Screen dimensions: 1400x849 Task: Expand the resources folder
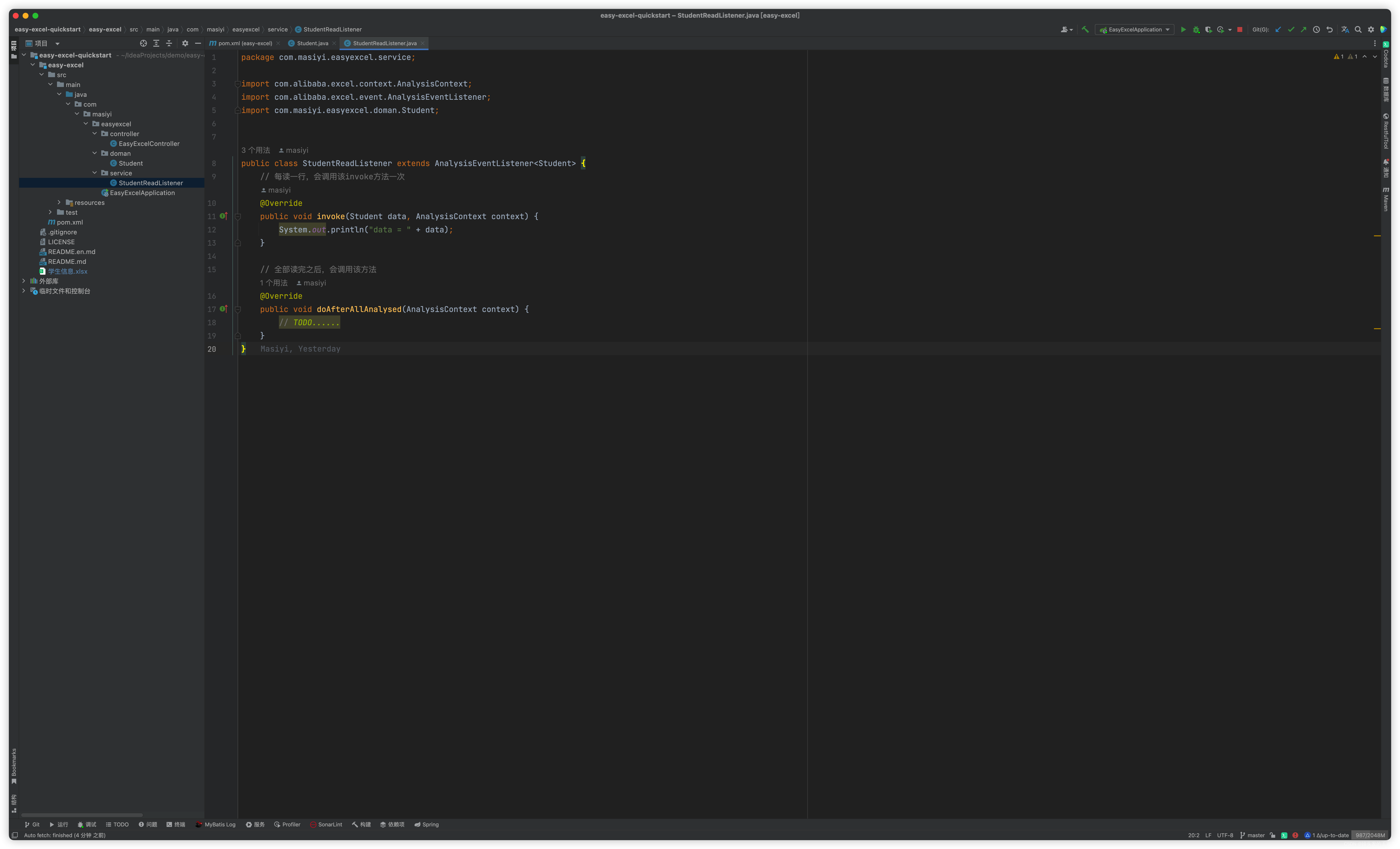point(59,202)
